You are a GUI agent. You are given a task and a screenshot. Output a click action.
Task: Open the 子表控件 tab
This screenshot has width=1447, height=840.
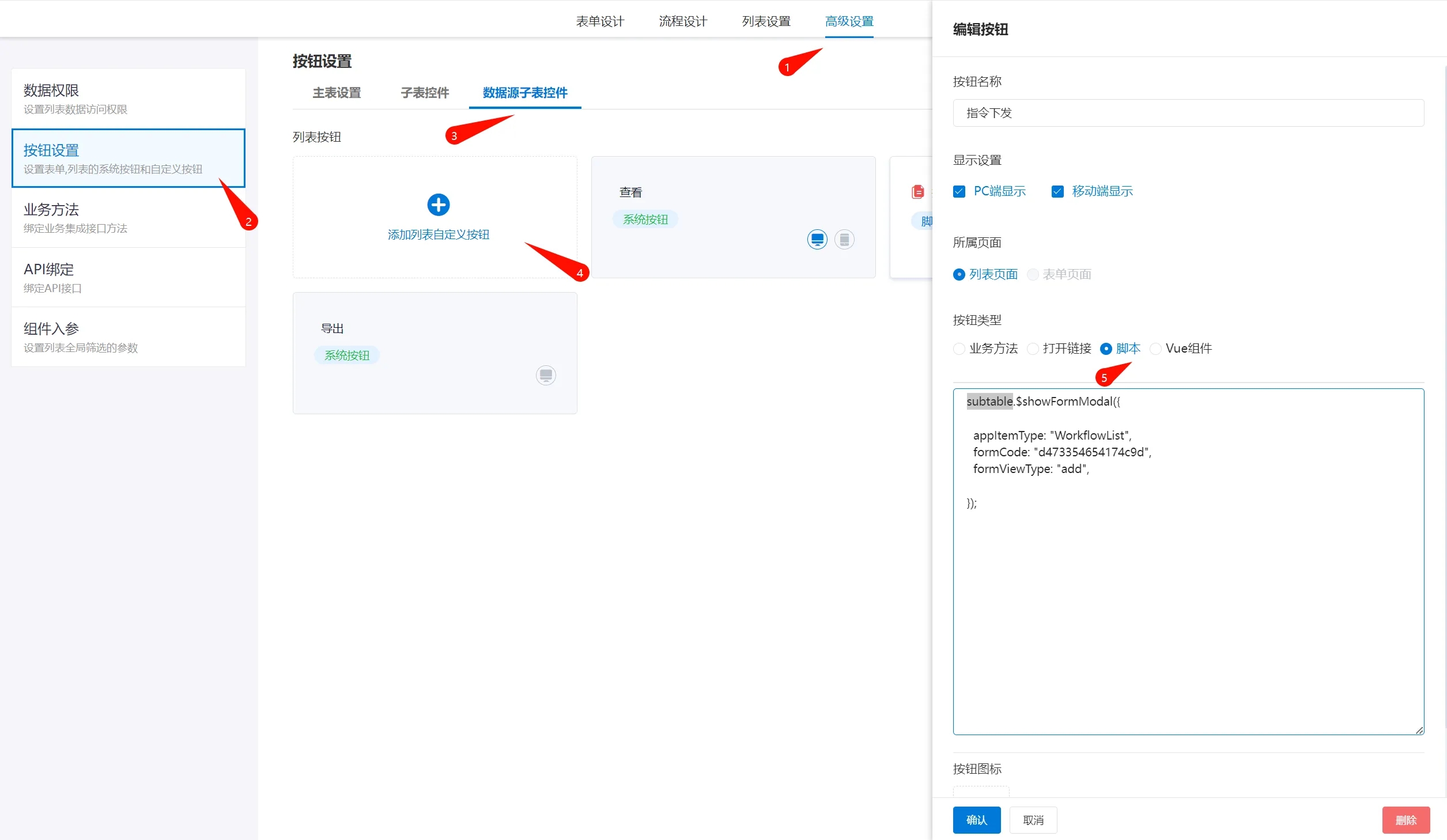[x=425, y=93]
